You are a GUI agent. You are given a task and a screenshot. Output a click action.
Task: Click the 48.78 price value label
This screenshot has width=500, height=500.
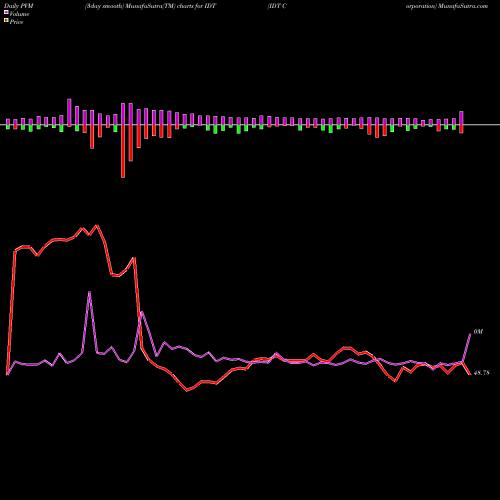pyautogui.click(x=481, y=373)
